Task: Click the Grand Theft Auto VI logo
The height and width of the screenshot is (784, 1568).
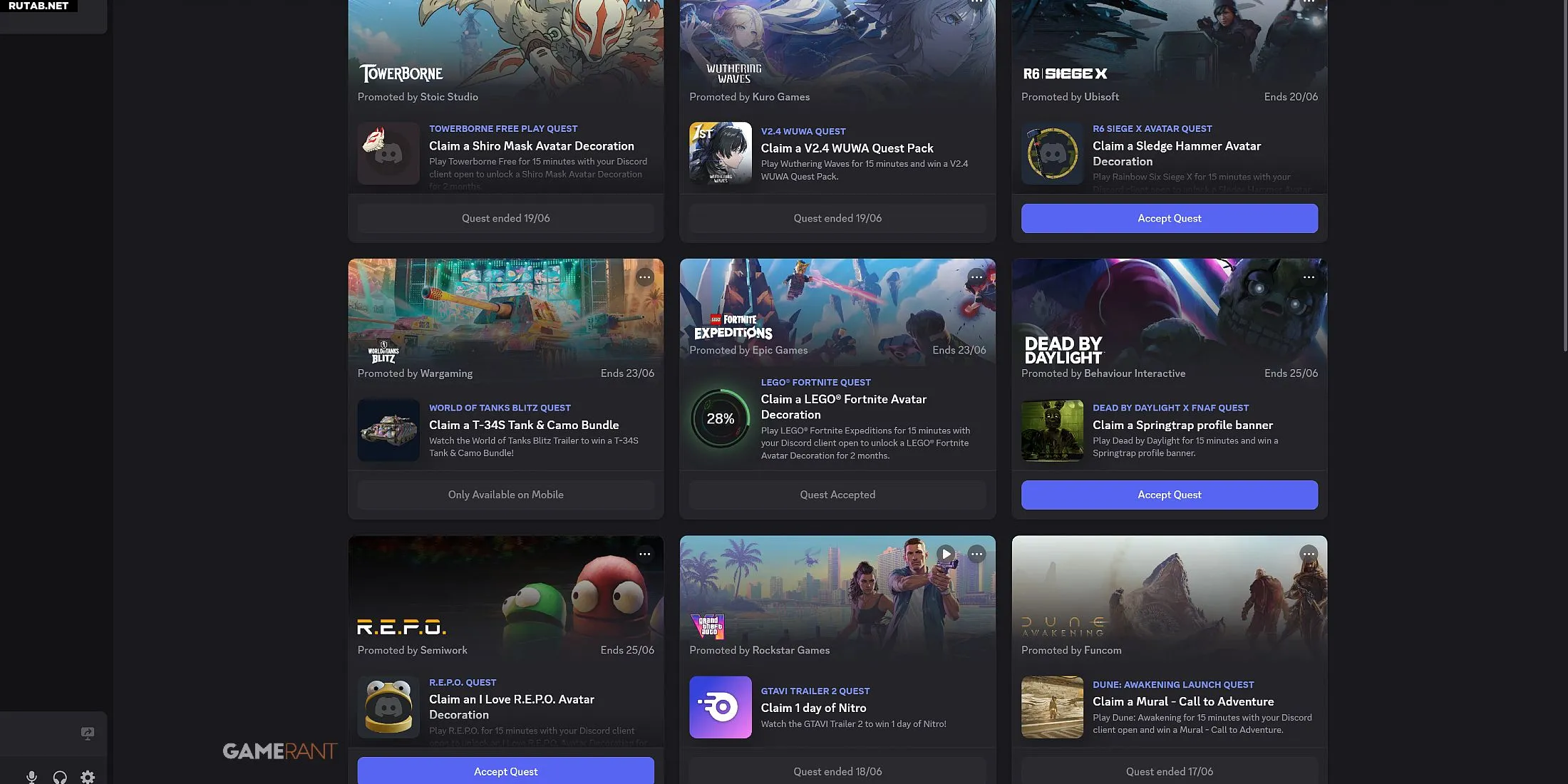Action: click(707, 626)
